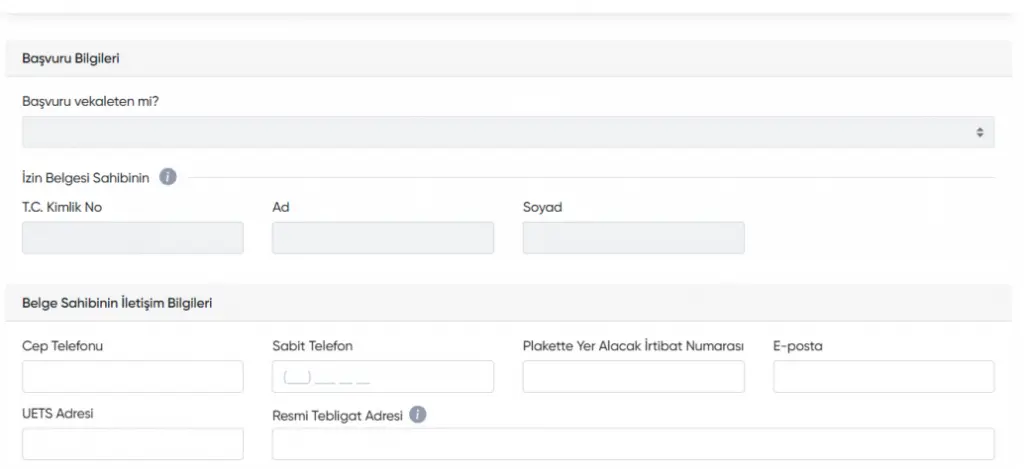Viewport: 1024px width, 469px height.
Task: Click the UETS Adresi input field
Action: coord(132,444)
